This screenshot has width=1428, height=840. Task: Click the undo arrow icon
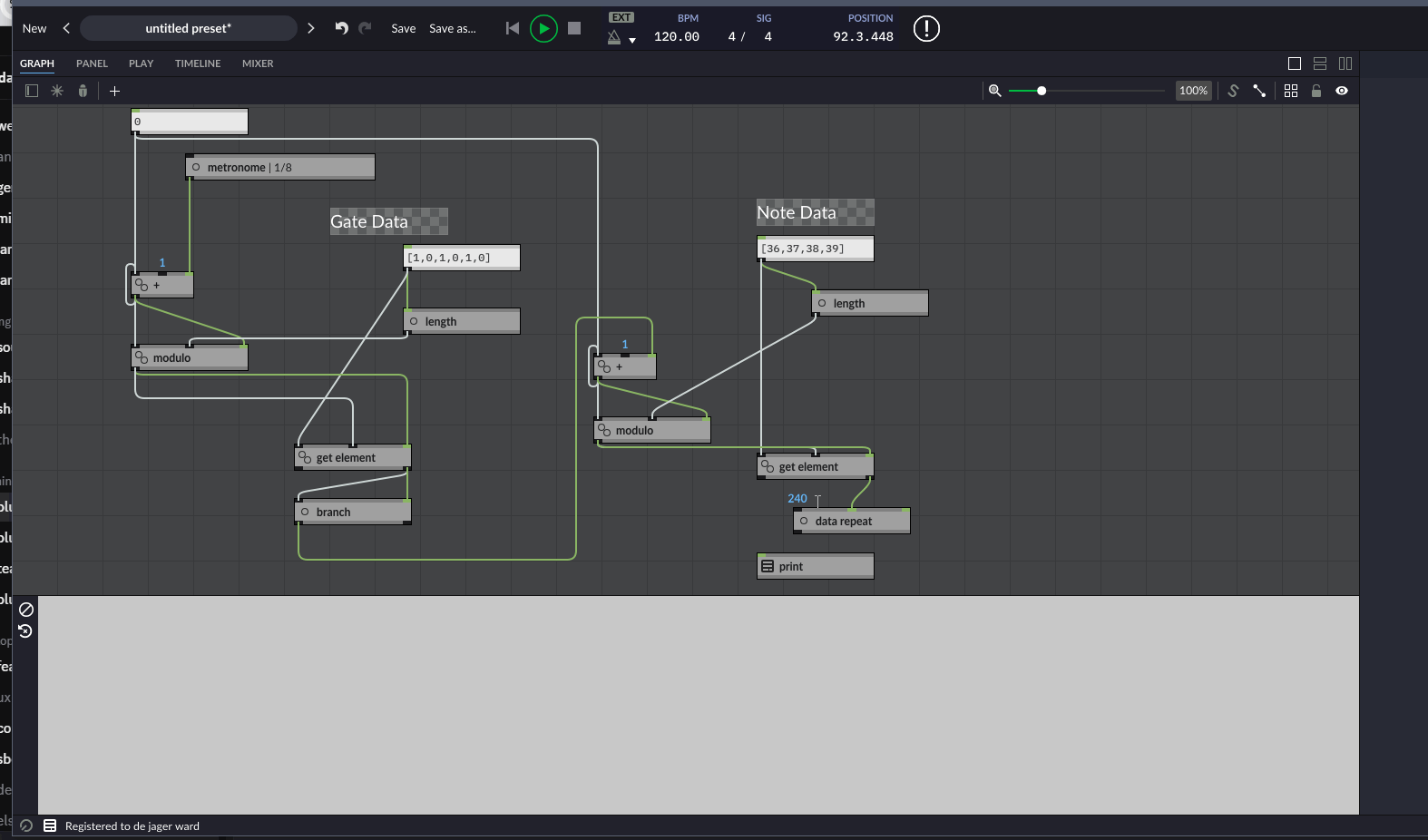coord(341,28)
